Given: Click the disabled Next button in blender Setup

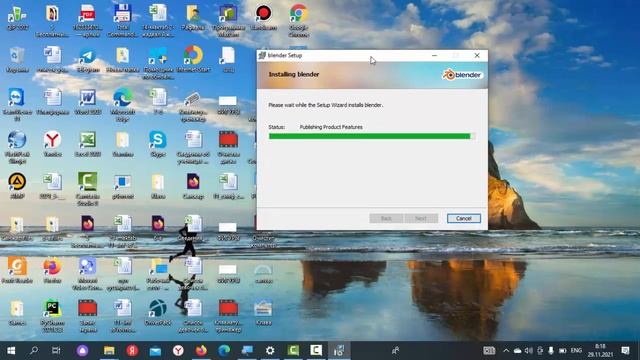Looking at the screenshot, I should [x=421, y=218].
